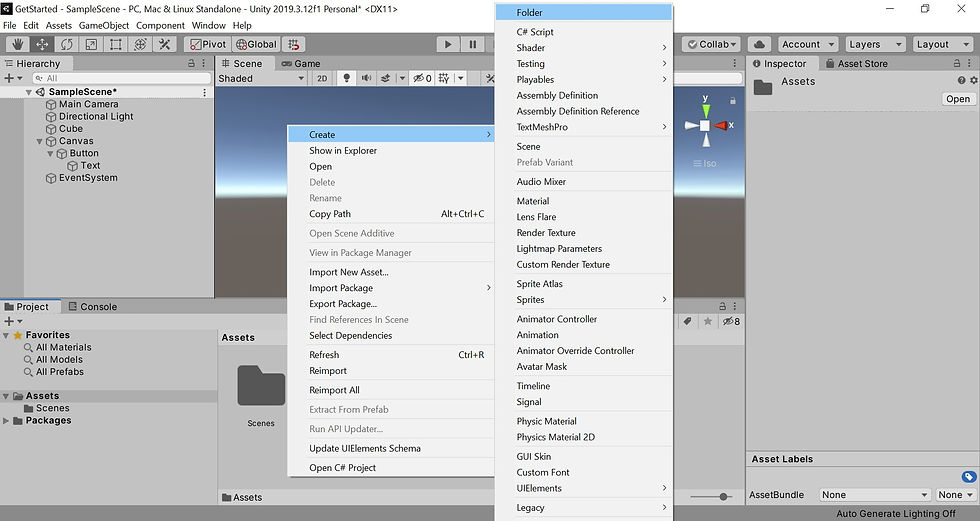Screen dimensions: 980x521
Task: Open the Shaded draw mode dropdown
Action: (261, 78)
